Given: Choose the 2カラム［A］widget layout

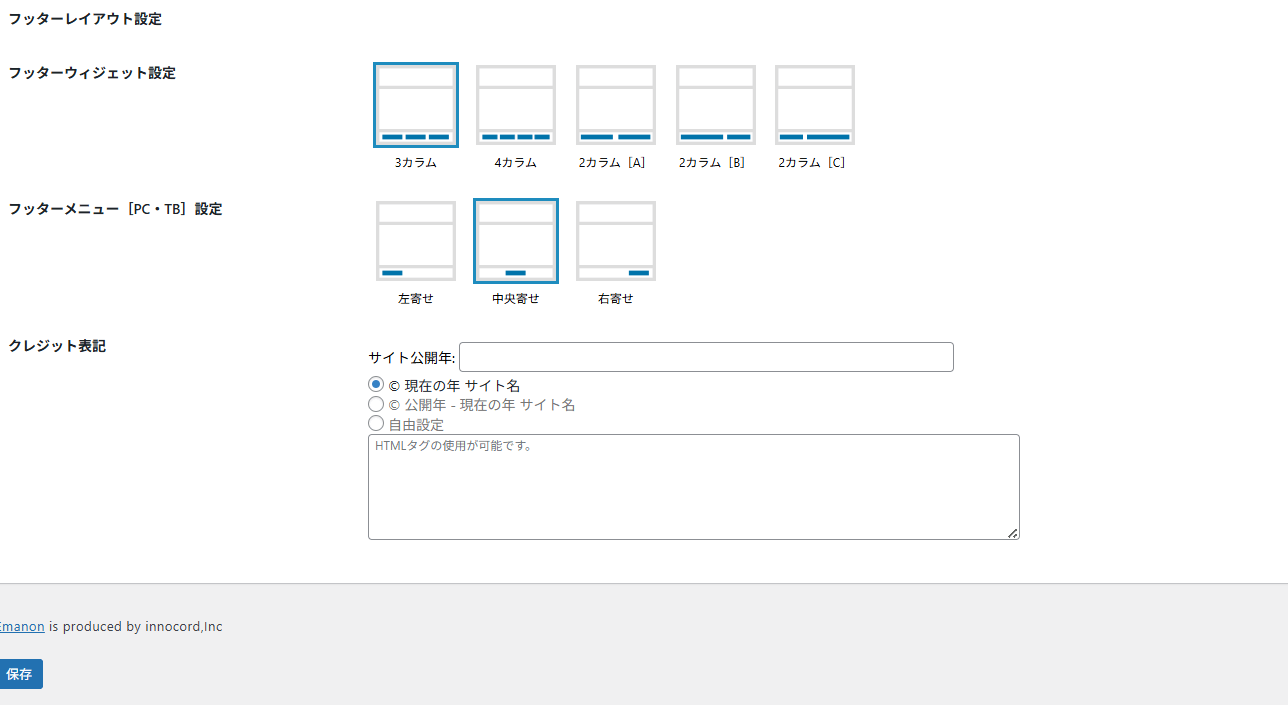Looking at the screenshot, I should 615,104.
